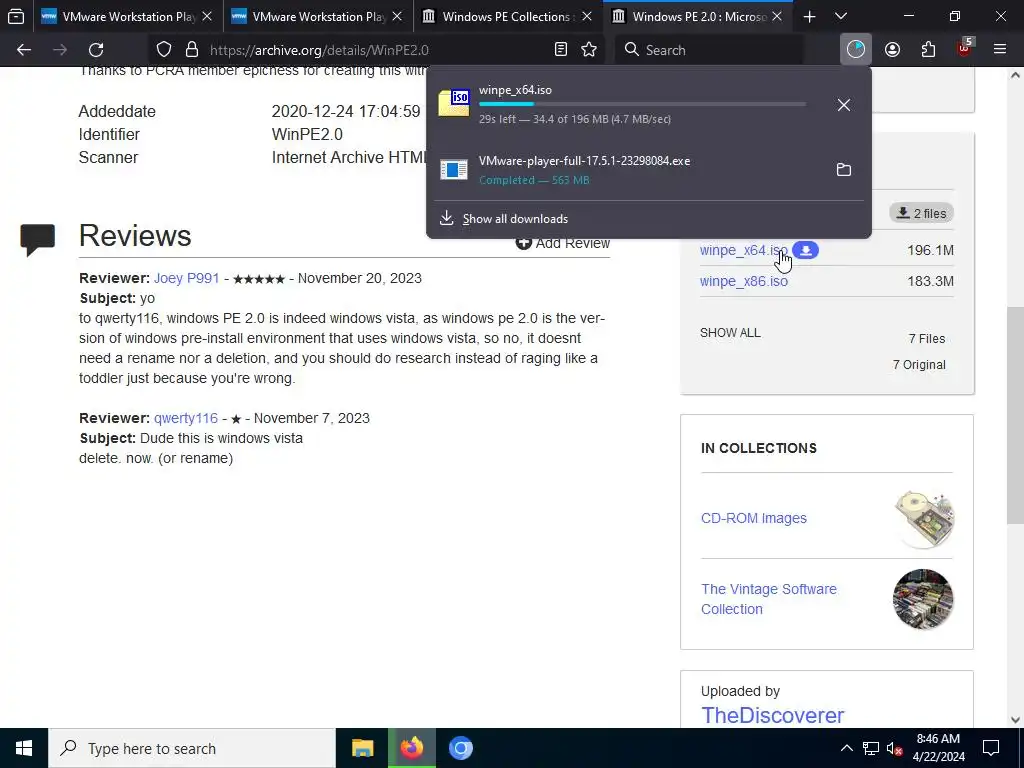The width and height of the screenshot is (1024, 768).
Task: Click the muted volume tray icon
Action: tap(895, 748)
